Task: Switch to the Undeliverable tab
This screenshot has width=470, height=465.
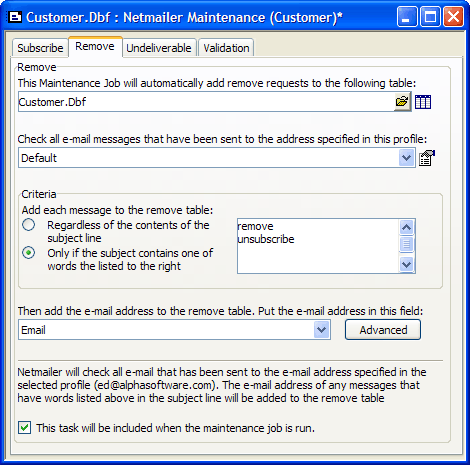Action: pyautogui.click(x=159, y=48)
